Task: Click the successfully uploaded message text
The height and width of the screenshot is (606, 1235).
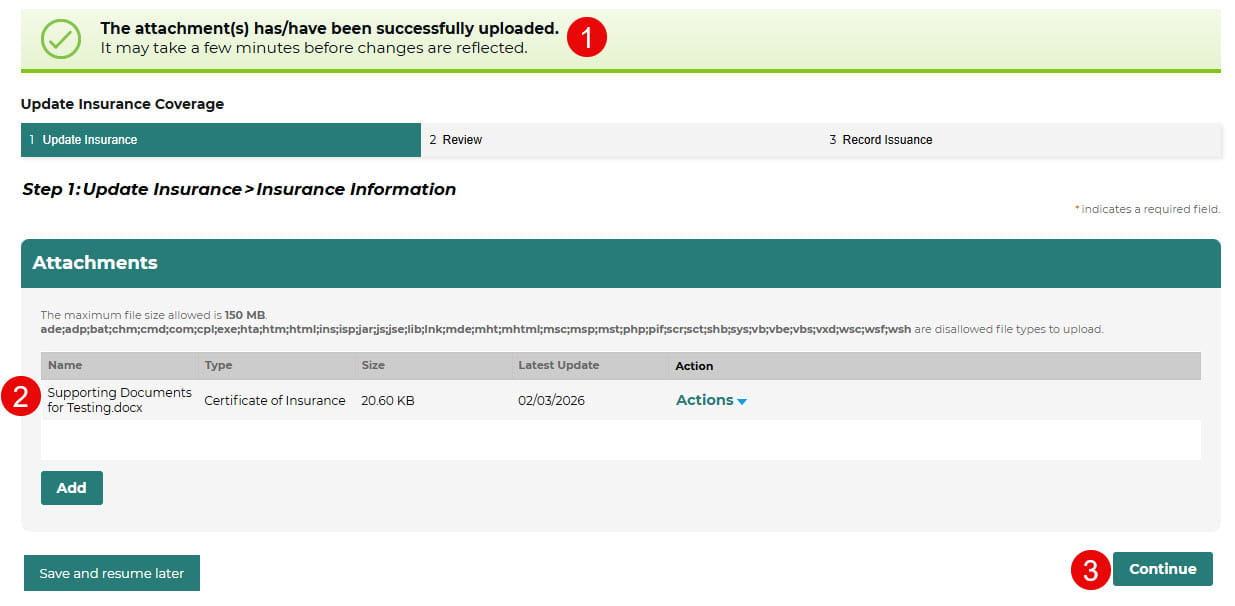Action: tap(330, 29)
